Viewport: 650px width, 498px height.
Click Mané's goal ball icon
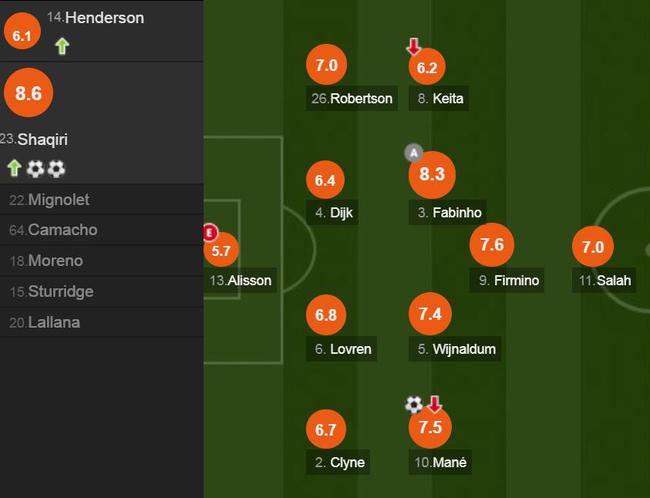(414, 405)
